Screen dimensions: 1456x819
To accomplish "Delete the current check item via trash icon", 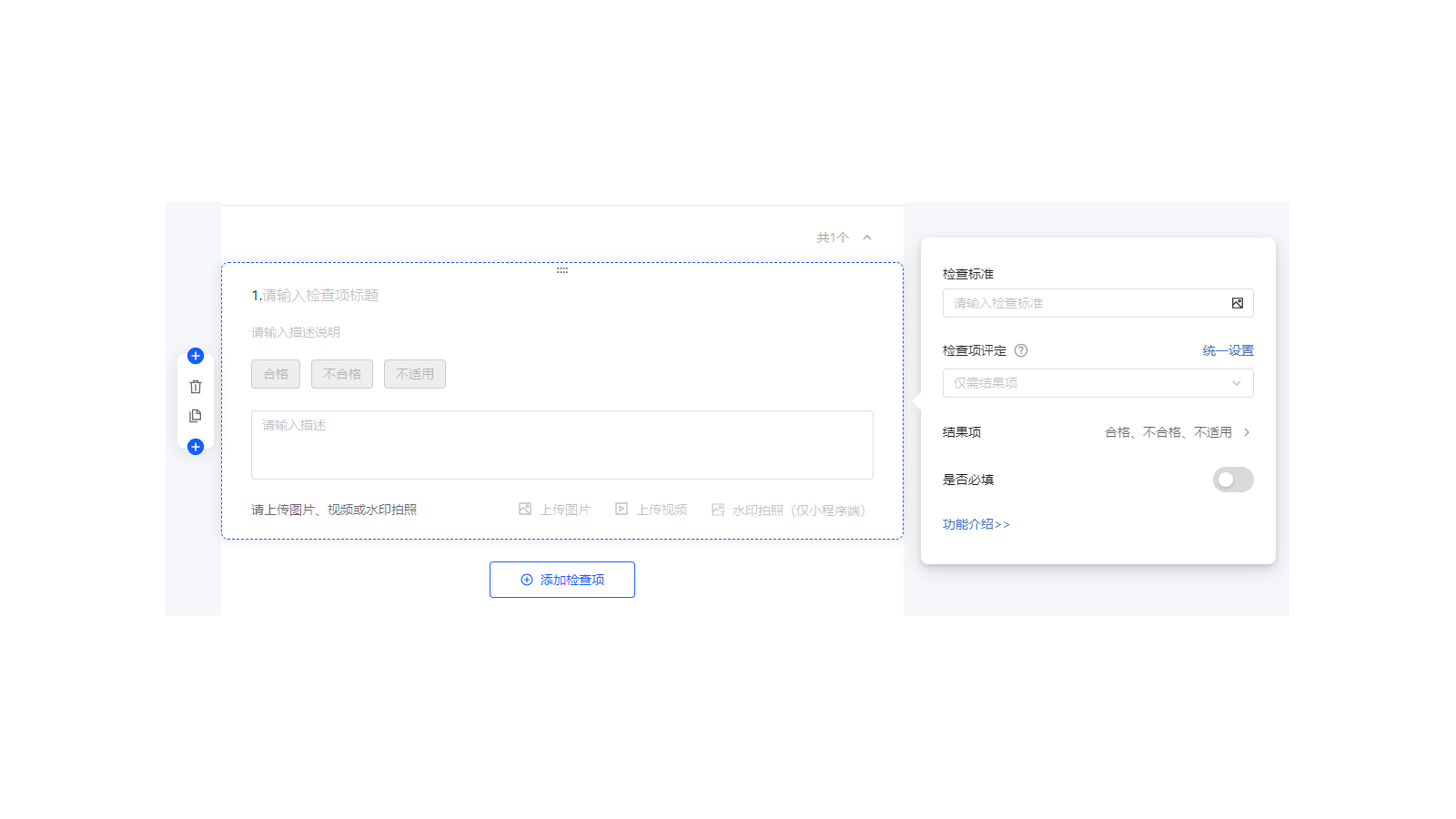I will click(195, 386).
